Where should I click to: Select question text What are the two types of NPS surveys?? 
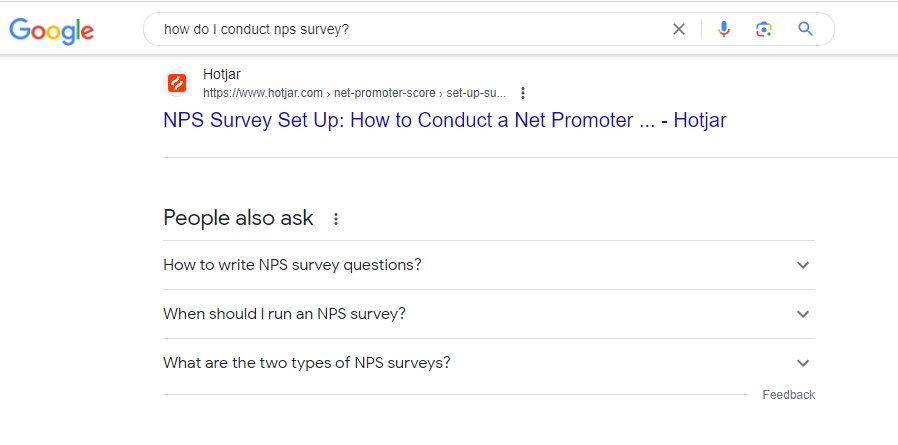pos(307,363)
